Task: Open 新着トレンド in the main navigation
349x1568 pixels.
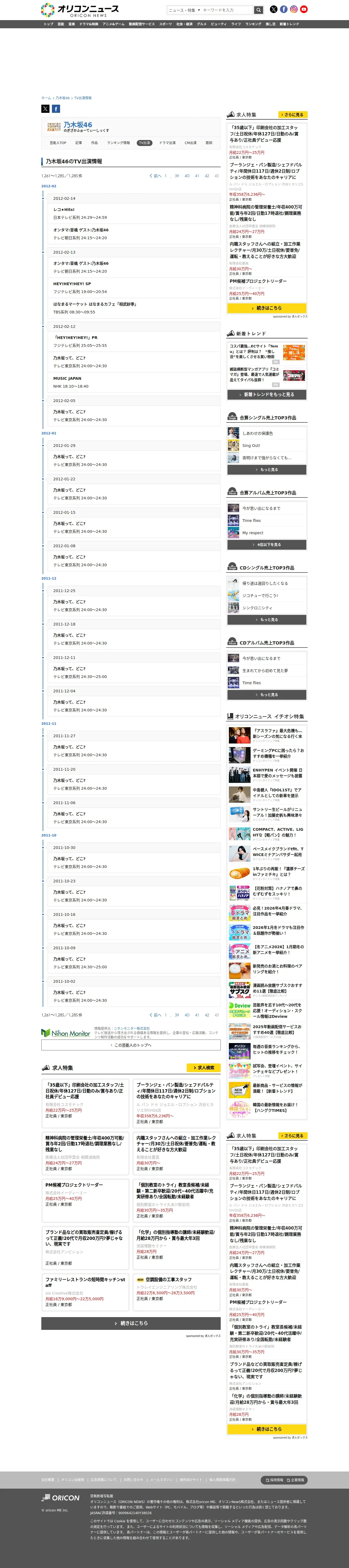Action: tap(289, 24)
